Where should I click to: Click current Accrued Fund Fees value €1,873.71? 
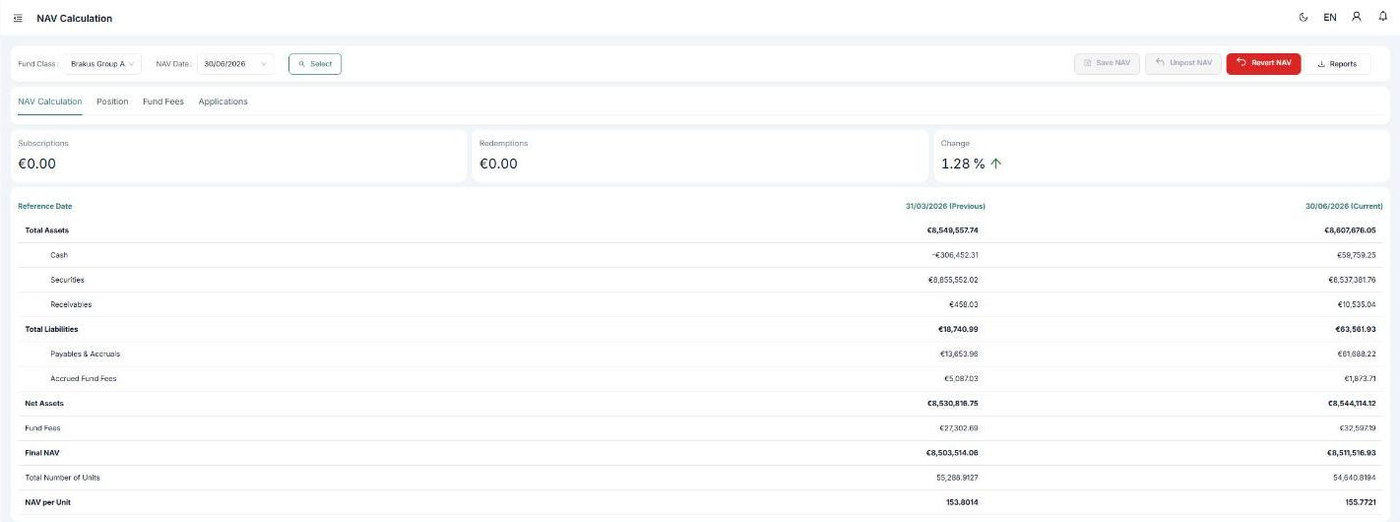pos(1360,379)
